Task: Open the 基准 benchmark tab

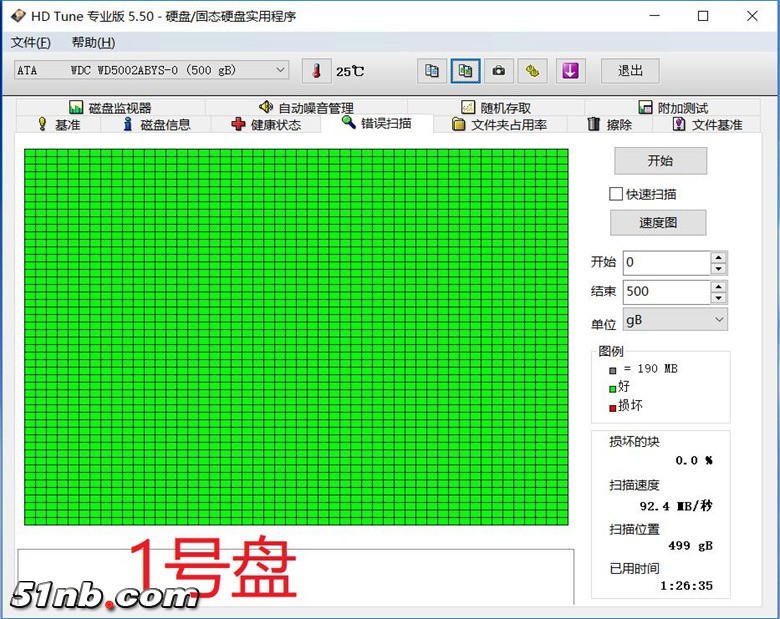Action: 58,125
